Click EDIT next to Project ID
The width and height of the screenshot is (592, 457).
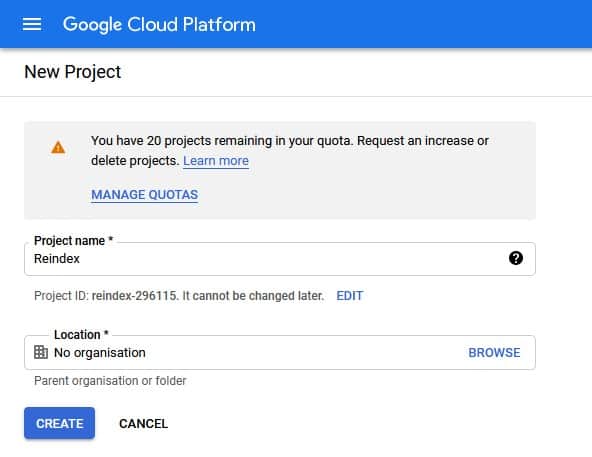tap(350, 296)
